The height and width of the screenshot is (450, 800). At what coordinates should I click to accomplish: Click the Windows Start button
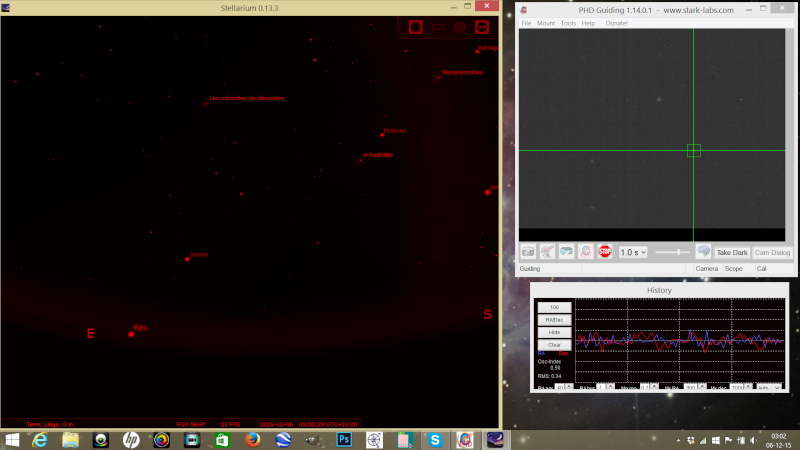12,440
